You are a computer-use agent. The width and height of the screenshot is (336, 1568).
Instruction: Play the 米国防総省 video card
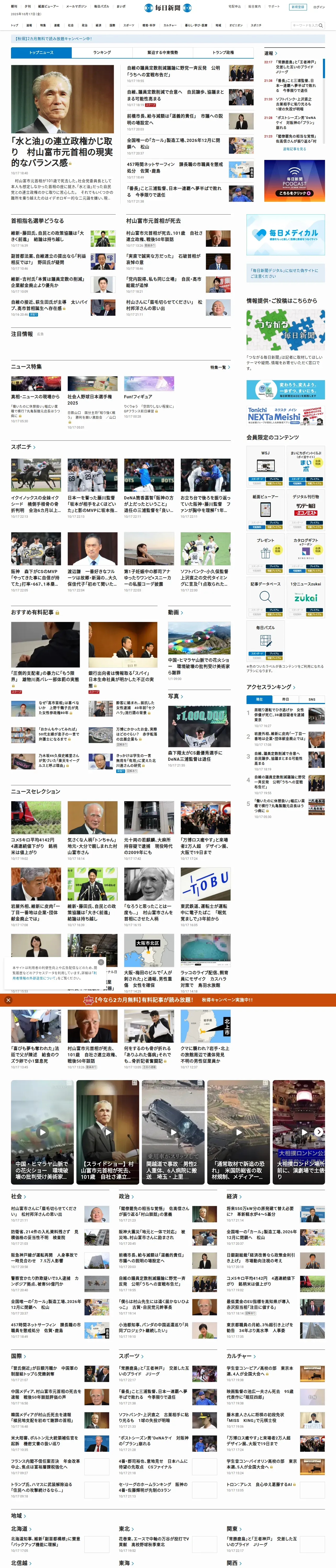(238, 1132)
